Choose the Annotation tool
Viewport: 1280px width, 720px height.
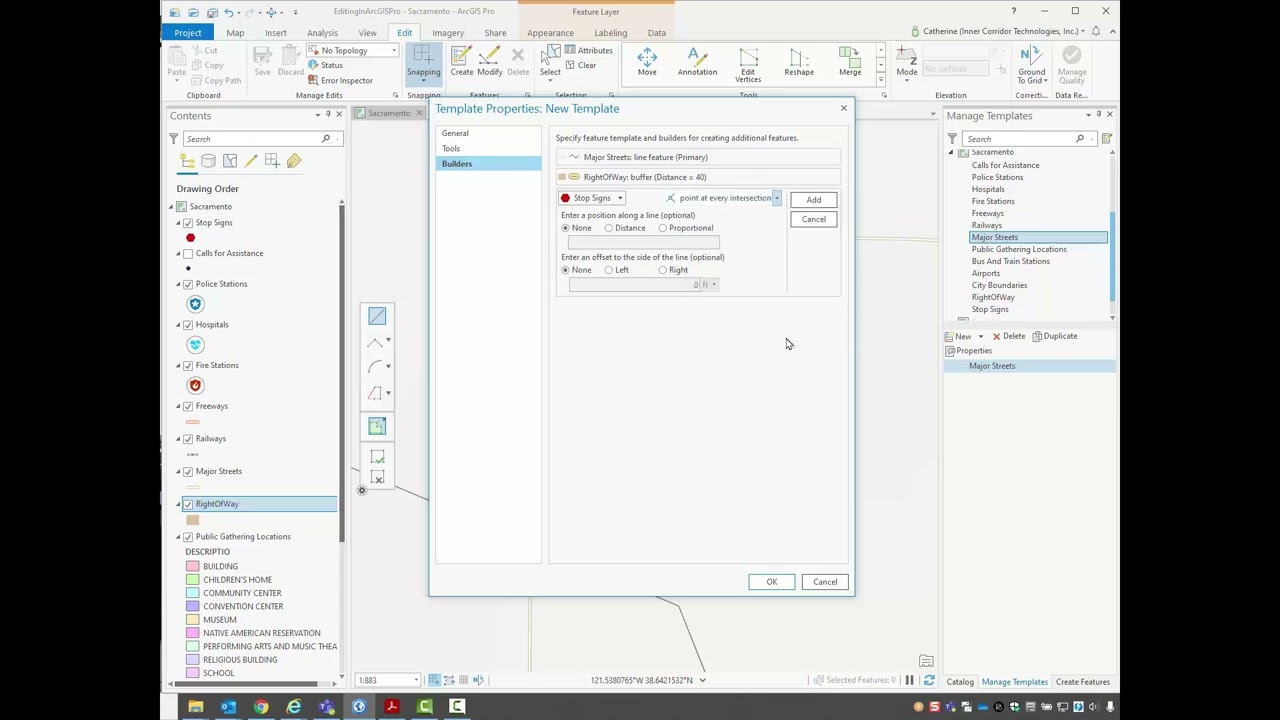(697, 62)
